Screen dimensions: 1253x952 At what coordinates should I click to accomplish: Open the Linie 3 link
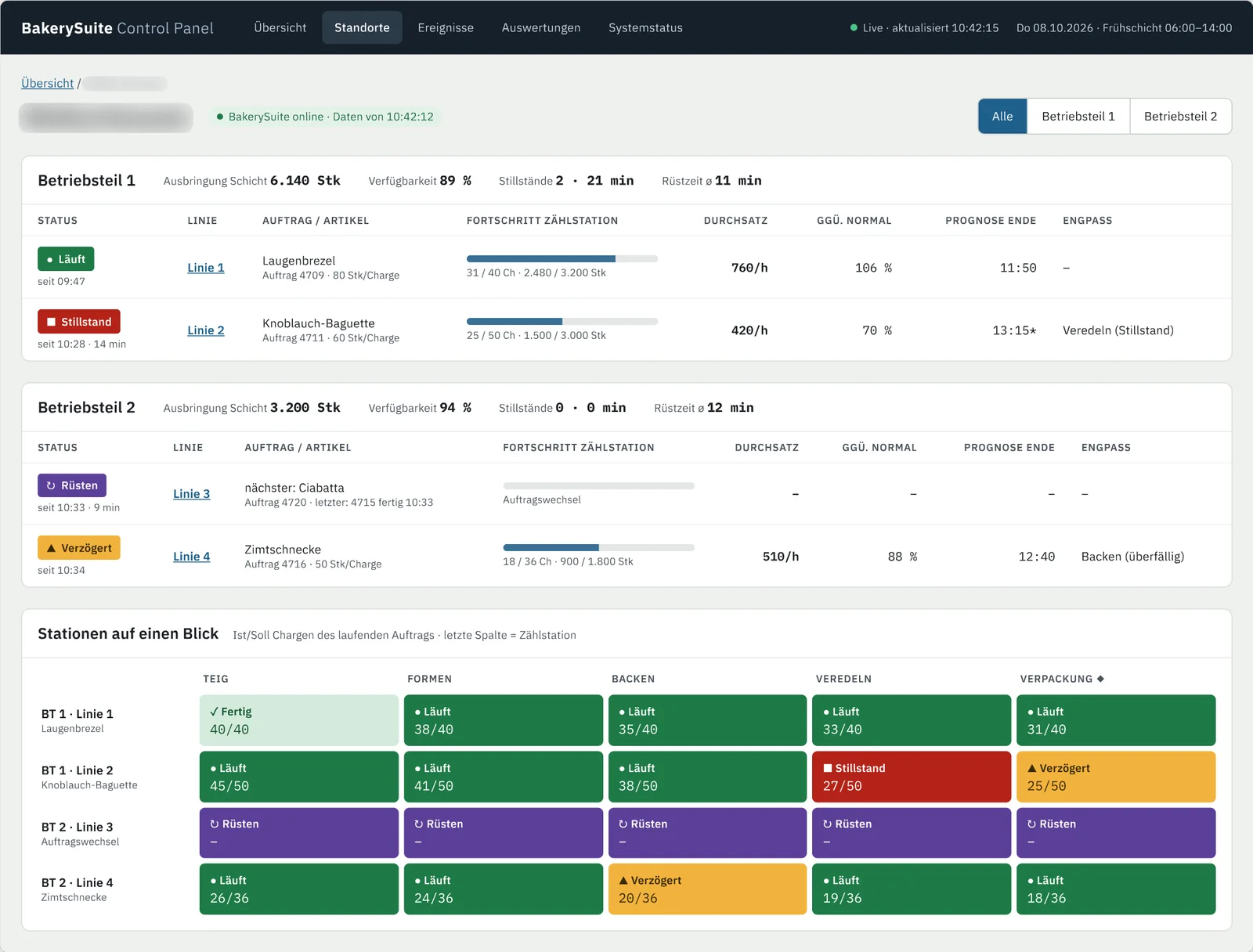point(192,494)
